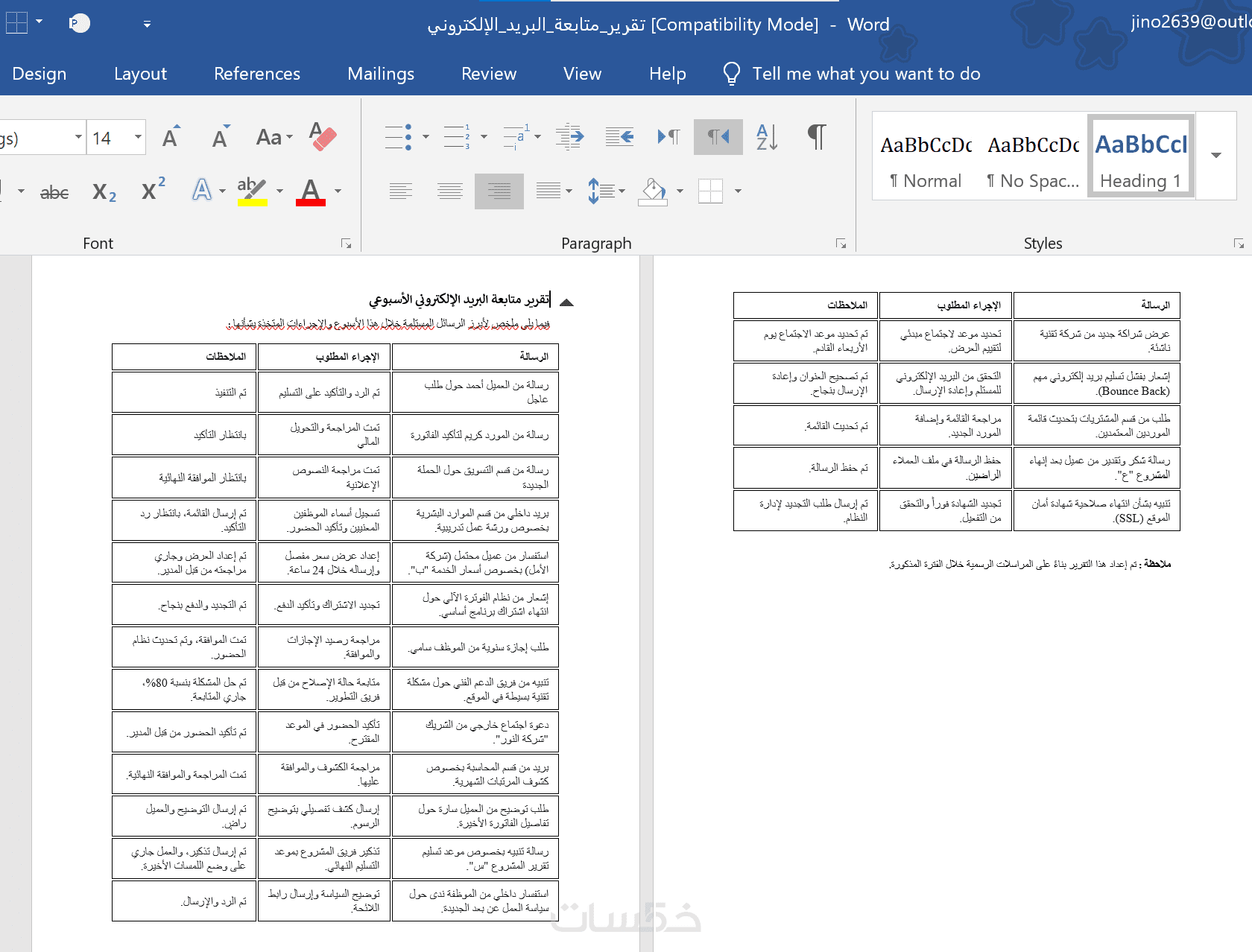Clear all formatting with the eraser icon
This screenshot has width=1252, height=952.
click(x=323, y=137)
